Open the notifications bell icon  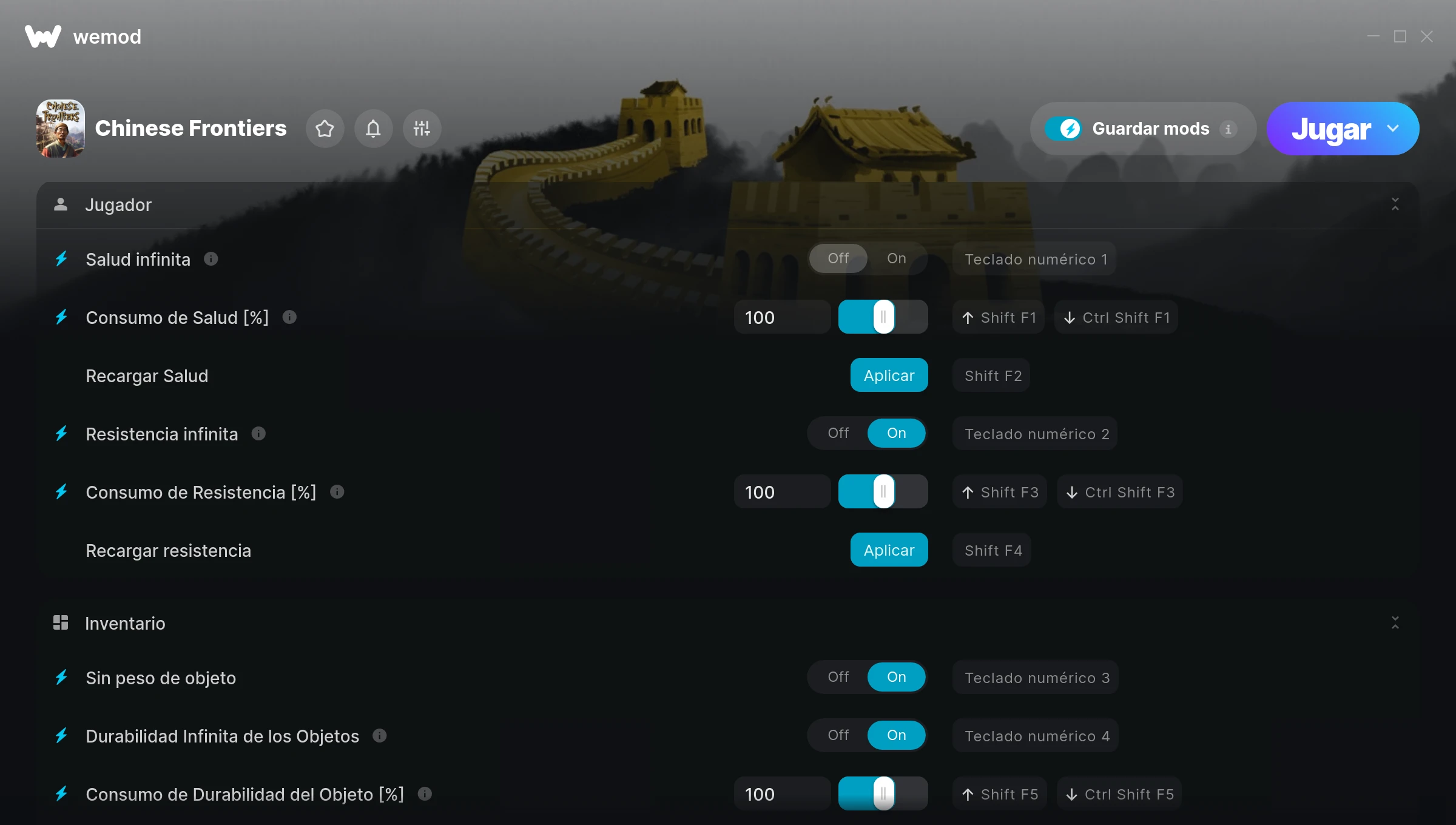pos(373,129)
